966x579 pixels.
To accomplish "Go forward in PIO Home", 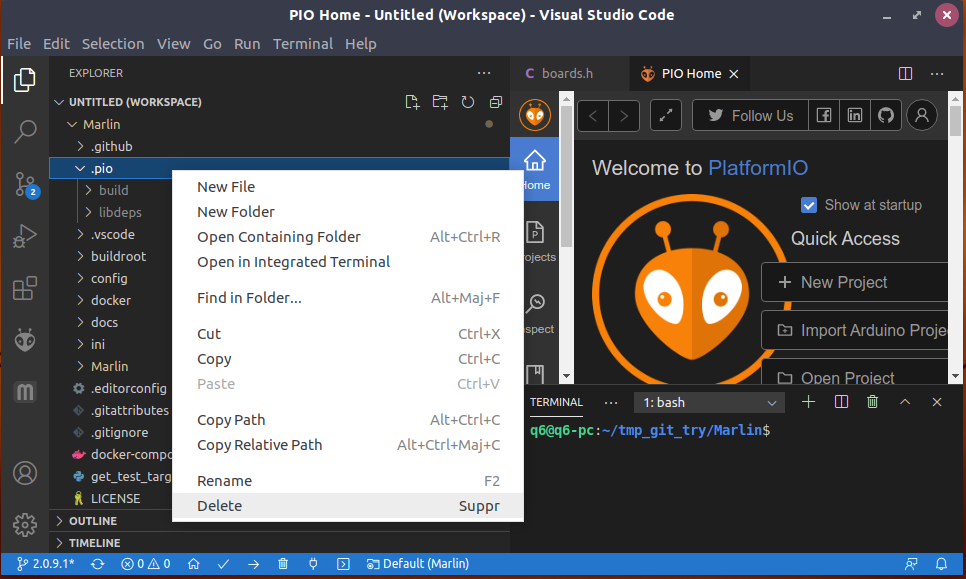I will click(623, 116).
